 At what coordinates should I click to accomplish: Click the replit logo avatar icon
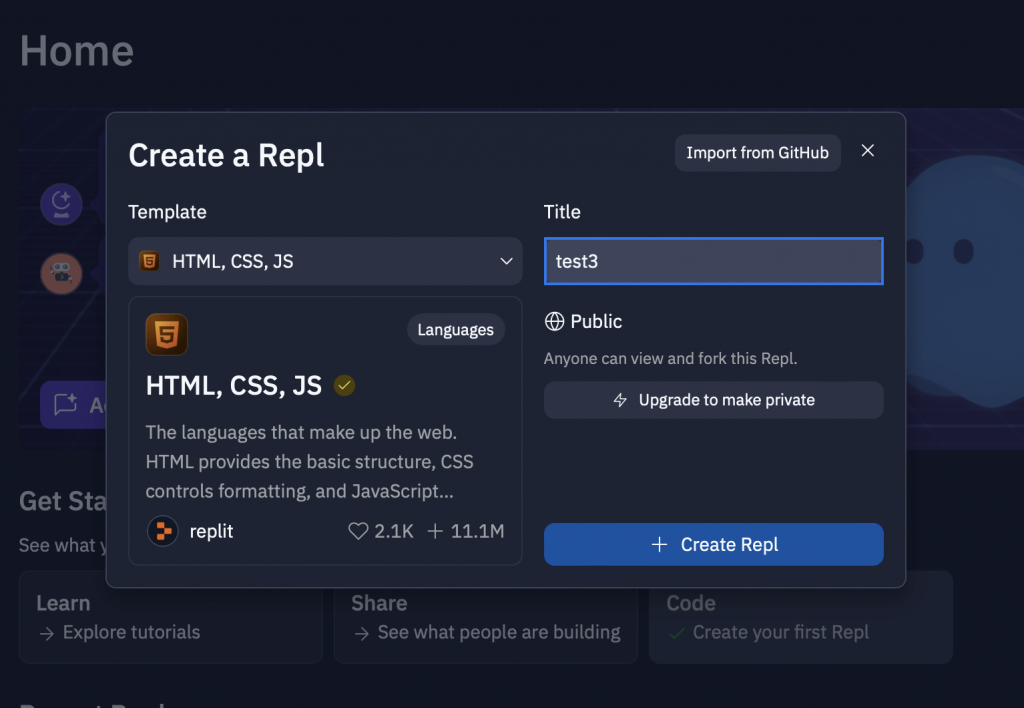click(163, 531)
